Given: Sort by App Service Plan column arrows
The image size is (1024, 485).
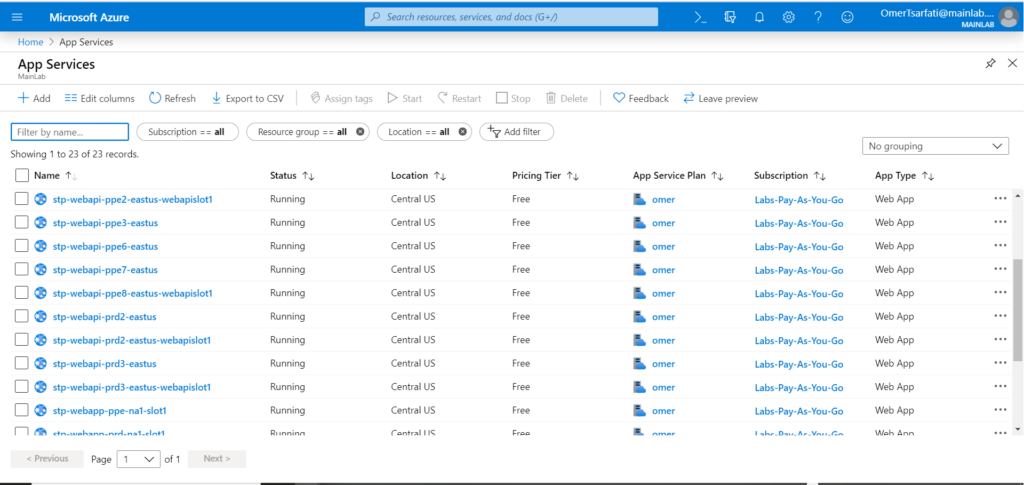Looking at the screenshot, I should (717, 176).
